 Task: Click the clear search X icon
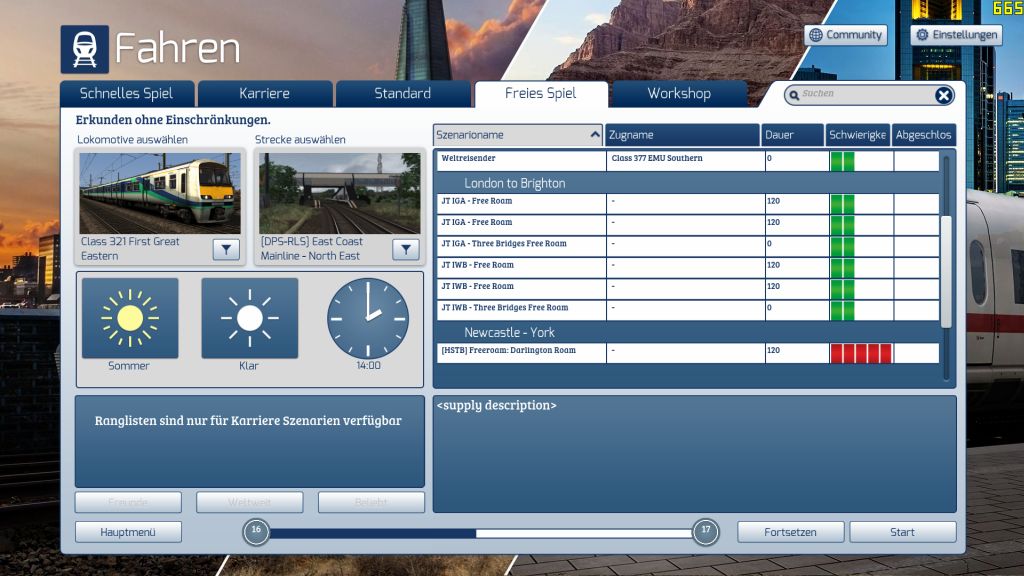(943, 95)
